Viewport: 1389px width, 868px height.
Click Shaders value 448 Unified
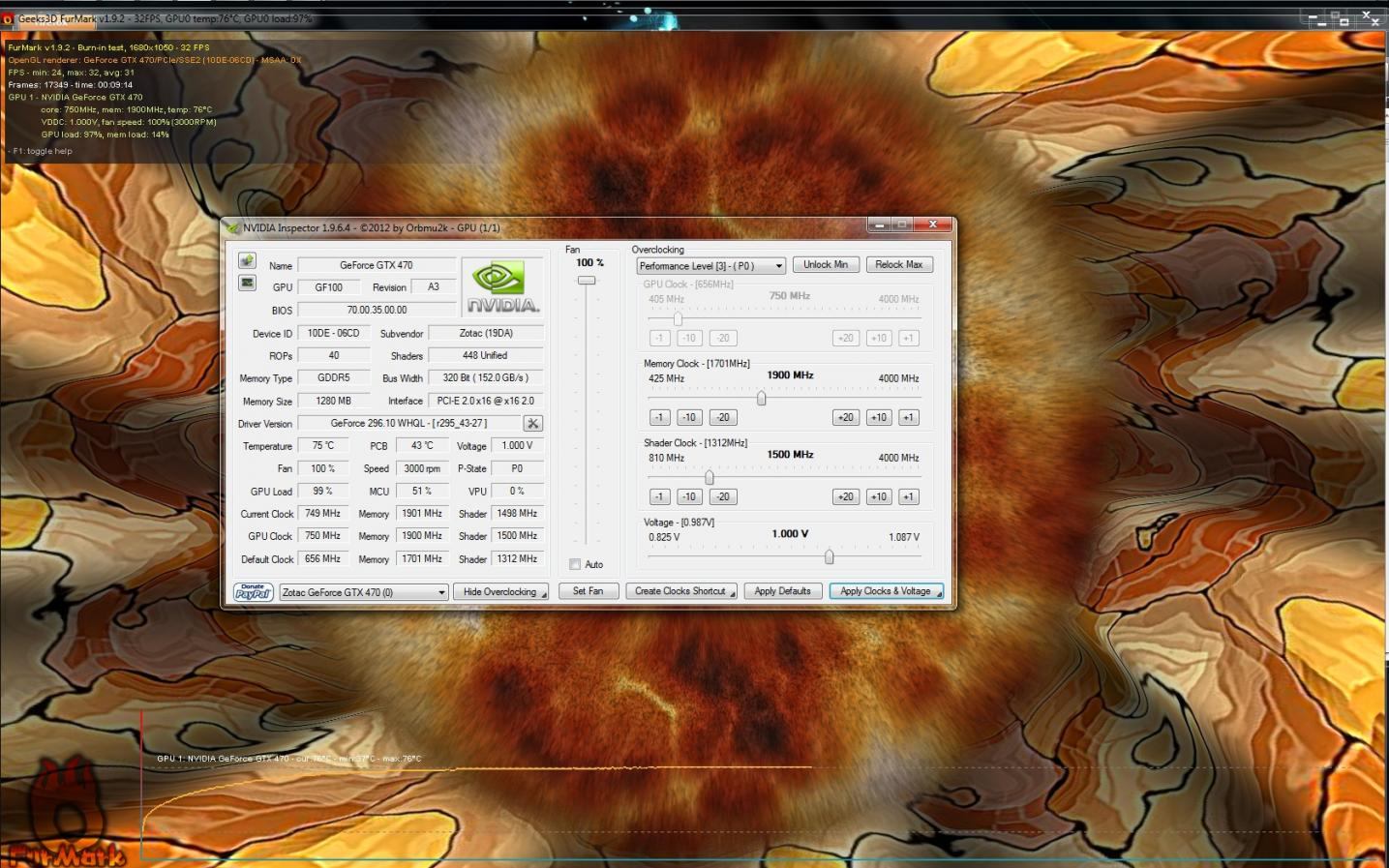pyautogui.click(x=486, y=355)
